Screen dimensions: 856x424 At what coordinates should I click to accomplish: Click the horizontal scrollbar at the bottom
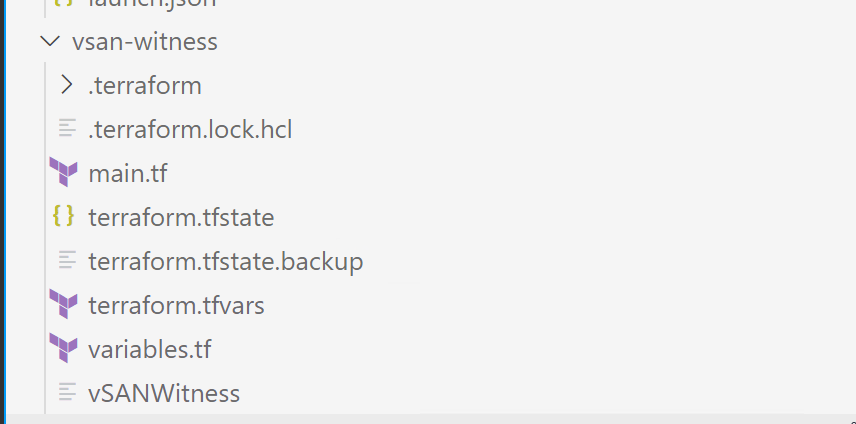click(428, 418)
